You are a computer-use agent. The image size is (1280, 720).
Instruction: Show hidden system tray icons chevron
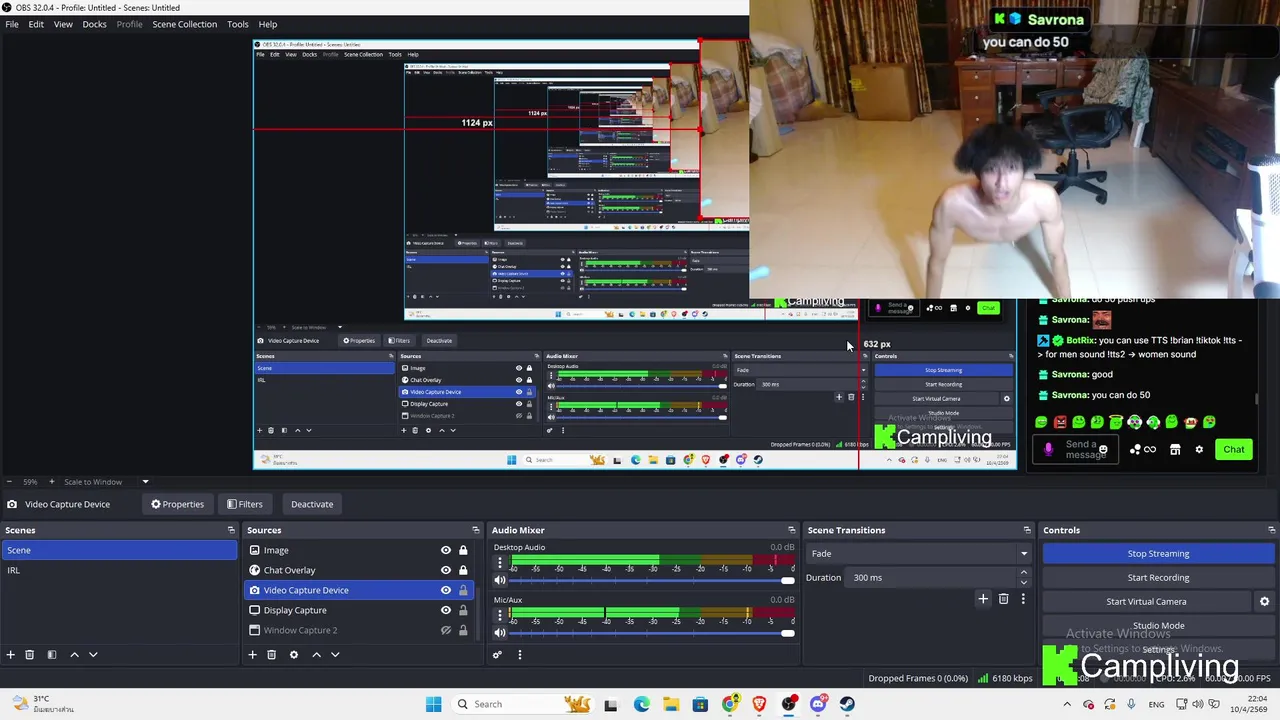pos(1067,704)
